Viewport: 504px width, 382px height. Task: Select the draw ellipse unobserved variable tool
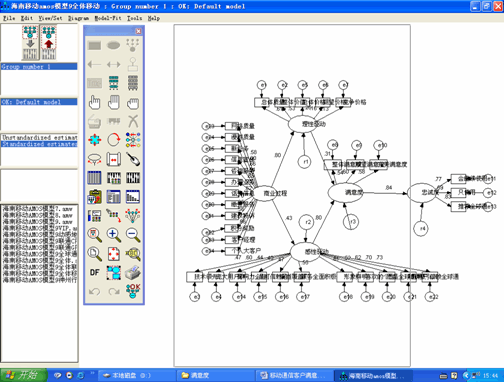(114, 45)
